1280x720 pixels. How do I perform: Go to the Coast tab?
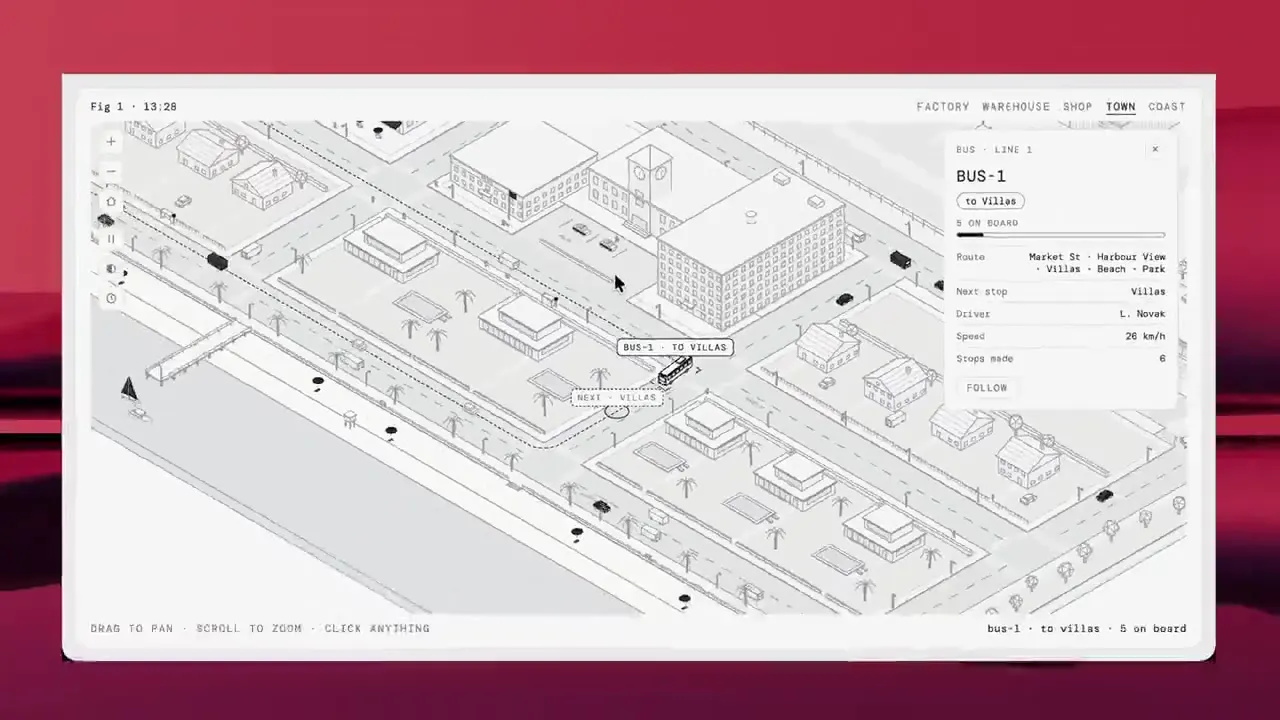1167,107
